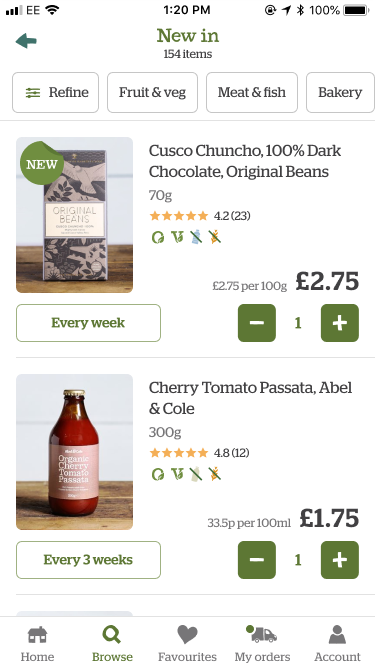Add one more Cherry Tomato Passata
Image resolution: width=375 pixels, height=668 pixels.
coord(340,560)
